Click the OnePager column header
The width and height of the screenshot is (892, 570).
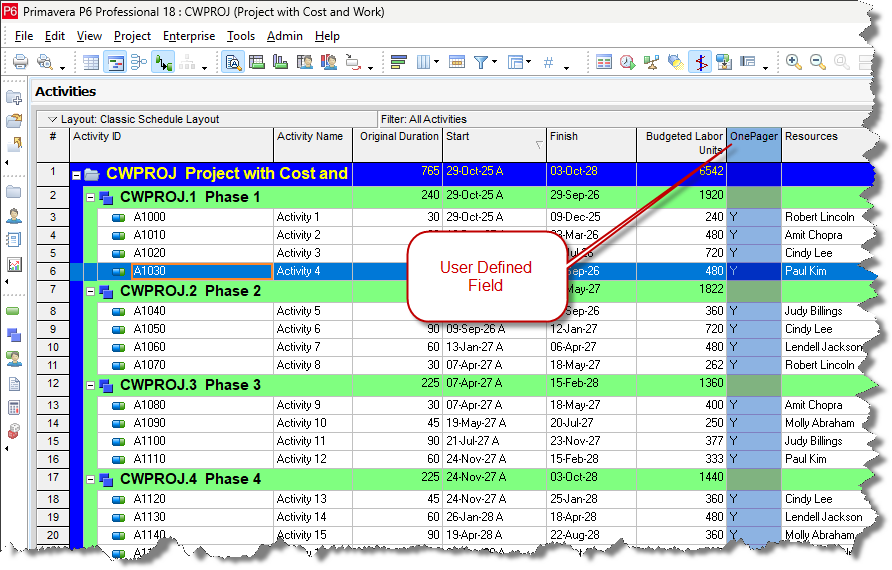click(754, 144)
